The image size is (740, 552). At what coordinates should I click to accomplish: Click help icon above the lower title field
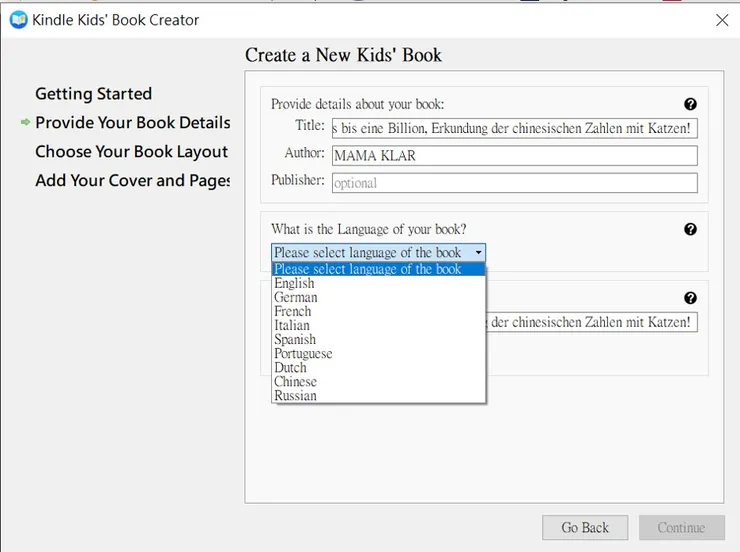click(690, 298)
